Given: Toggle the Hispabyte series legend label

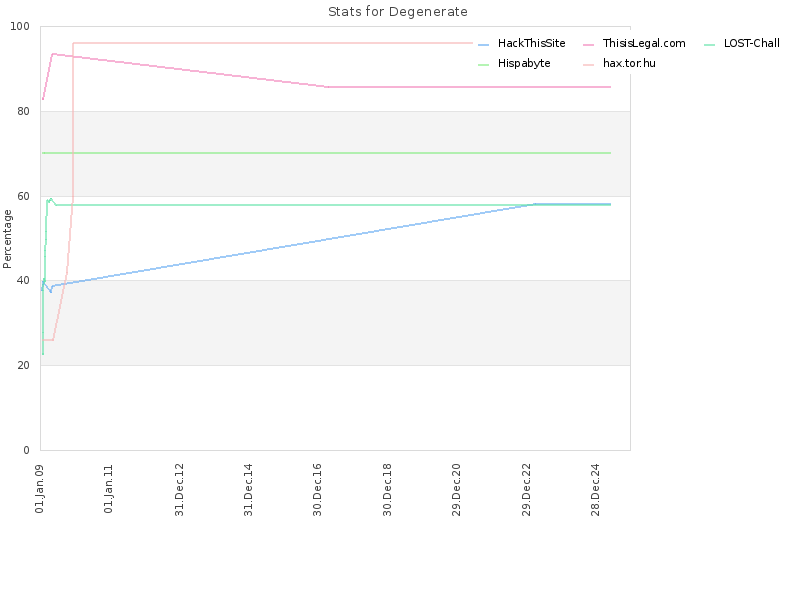Looking at the screenshot, I should [x=524, y=63].
